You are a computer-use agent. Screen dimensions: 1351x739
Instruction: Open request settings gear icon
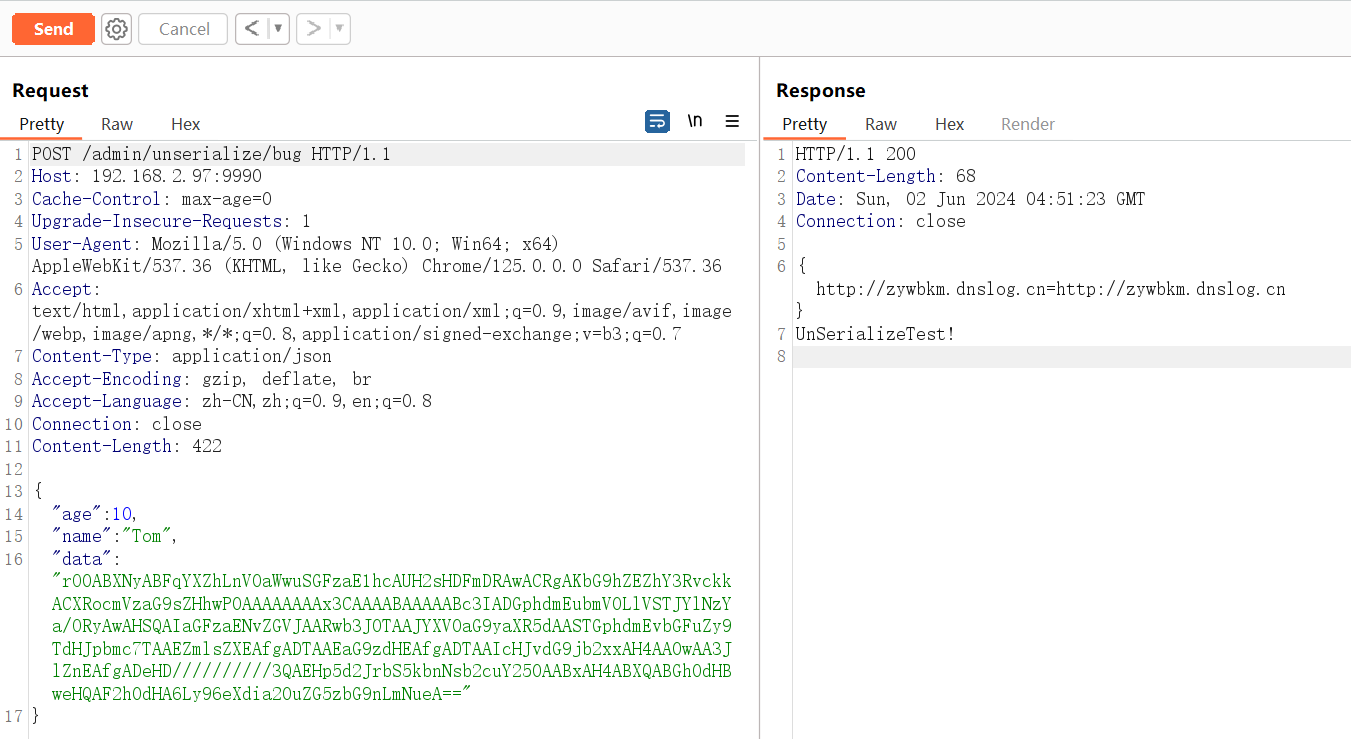(x=117, y=29)
